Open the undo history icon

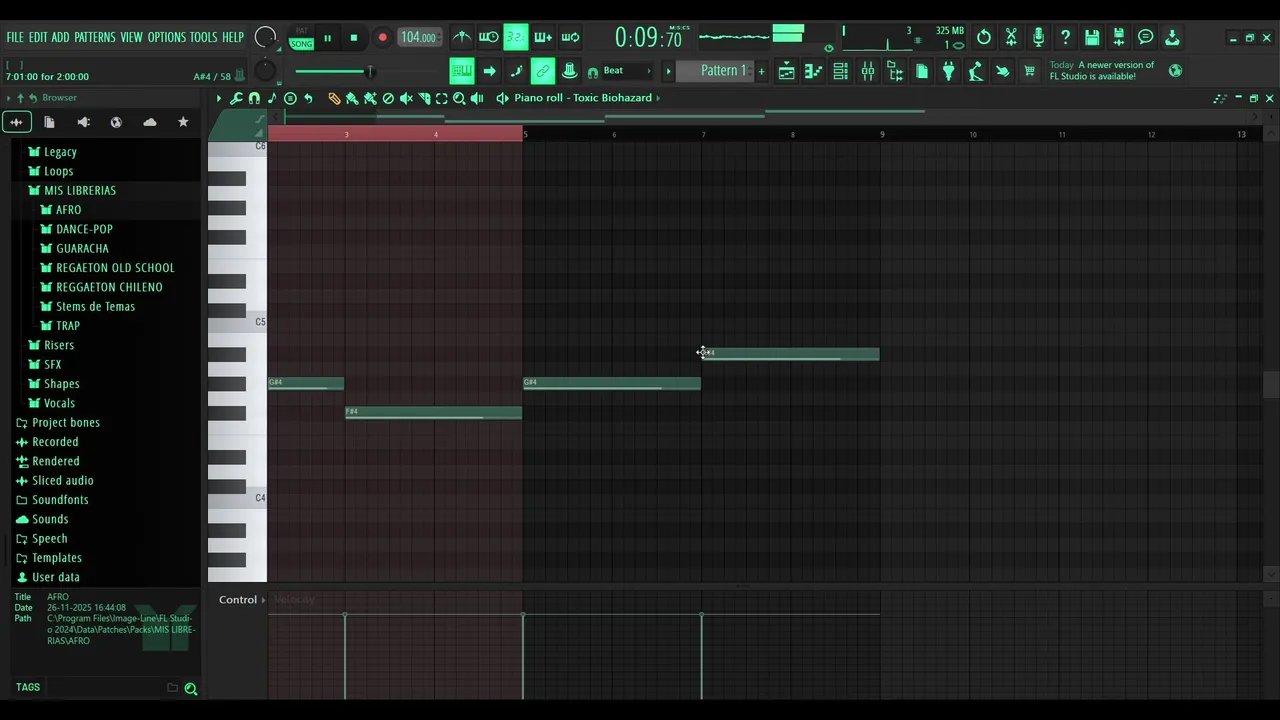984,38
